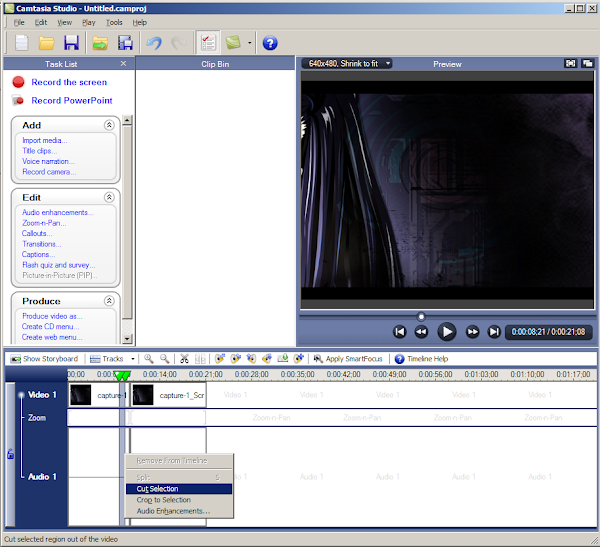Click the preview playback seek slider knob

click(x=421, y=316)
